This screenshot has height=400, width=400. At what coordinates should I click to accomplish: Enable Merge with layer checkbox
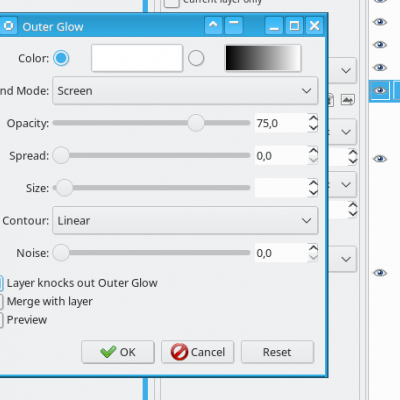point(1,302)
